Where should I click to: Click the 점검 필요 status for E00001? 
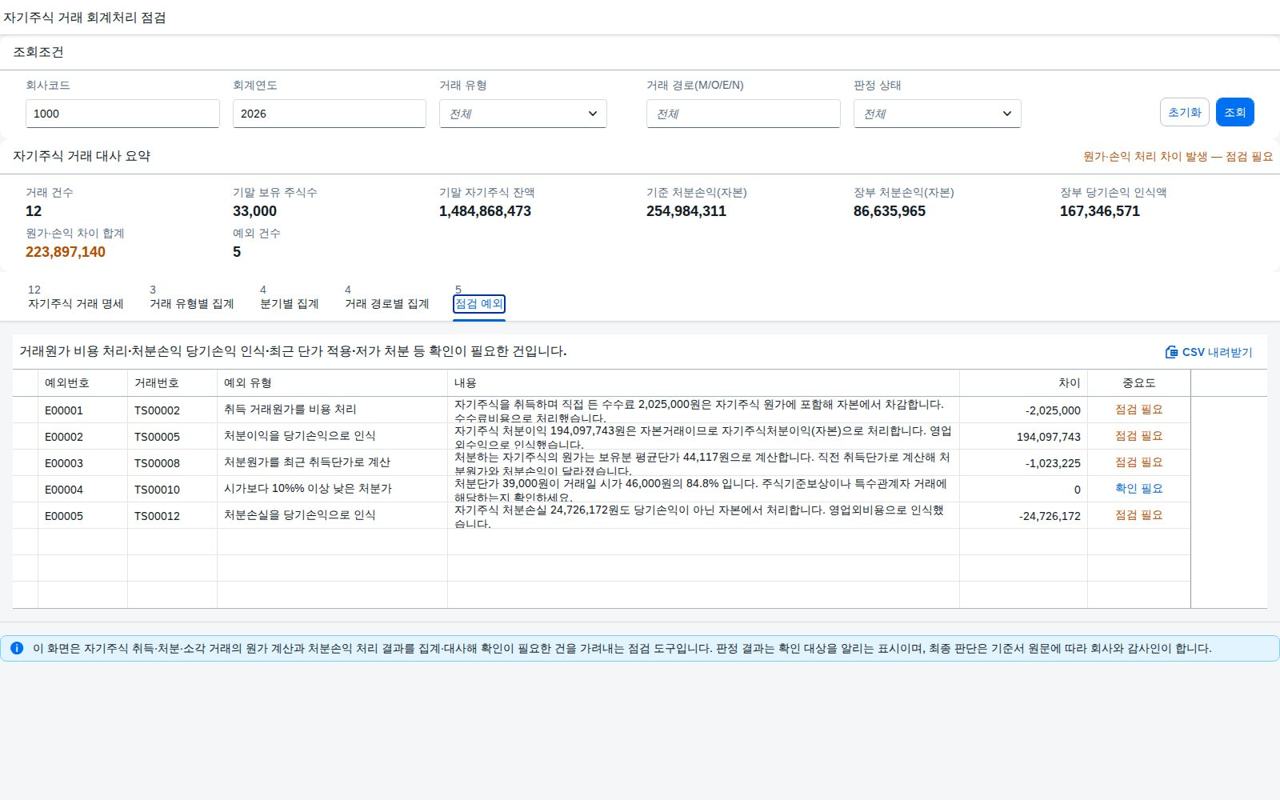pyautogui.click(x=1139, y=409)
